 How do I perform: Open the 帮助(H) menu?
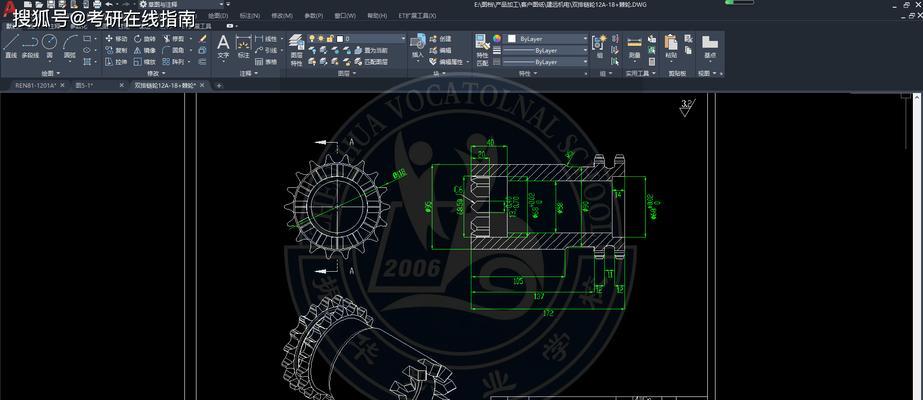(377, 16)
